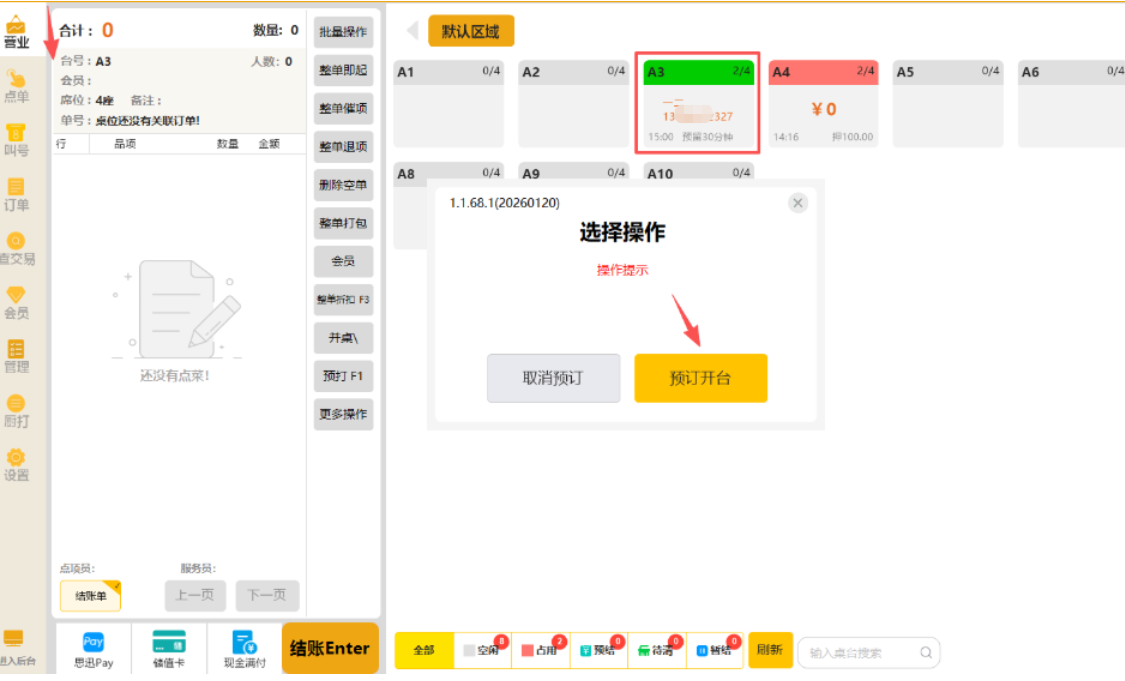The height and width of the screenshot is (681, 1125).
Task: Click the 整单折扣 F3 discount button
Action: [x=343, y=299]
